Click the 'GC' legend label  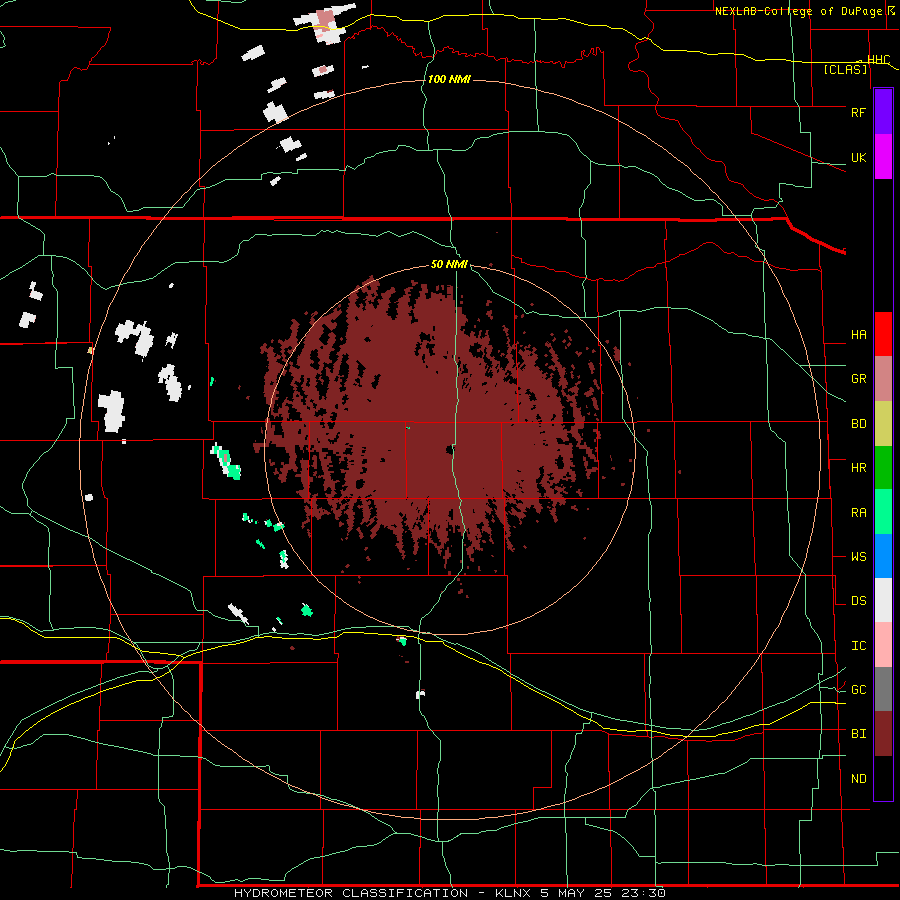pos(858,690)
